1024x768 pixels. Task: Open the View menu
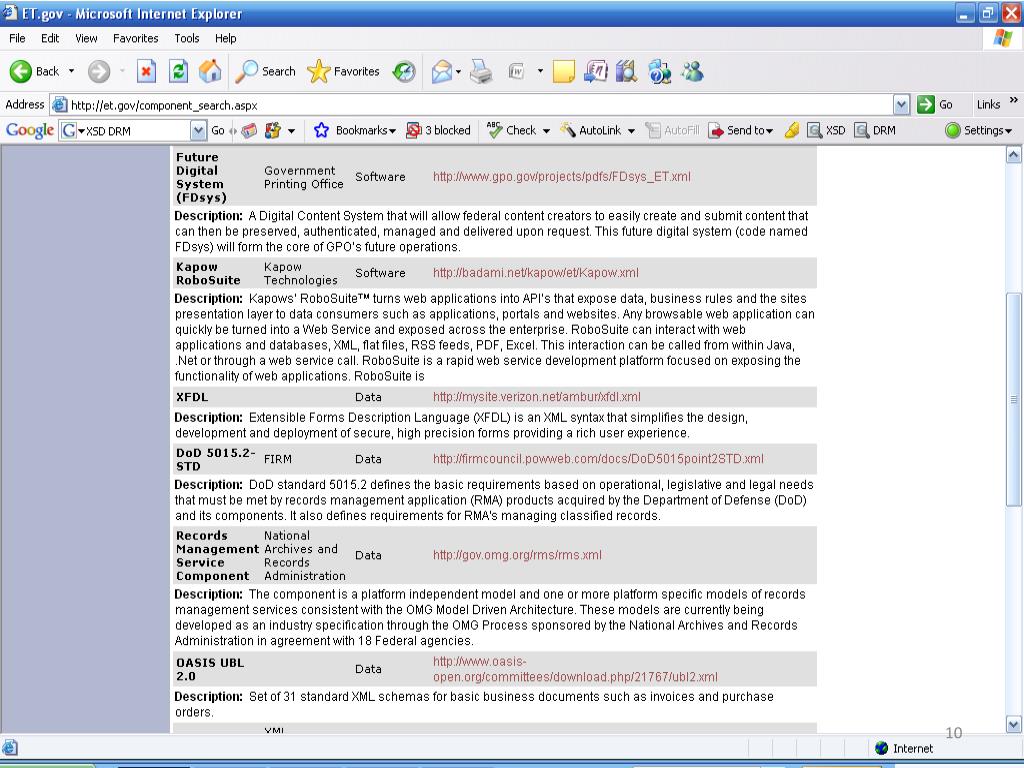coord(86,39)
